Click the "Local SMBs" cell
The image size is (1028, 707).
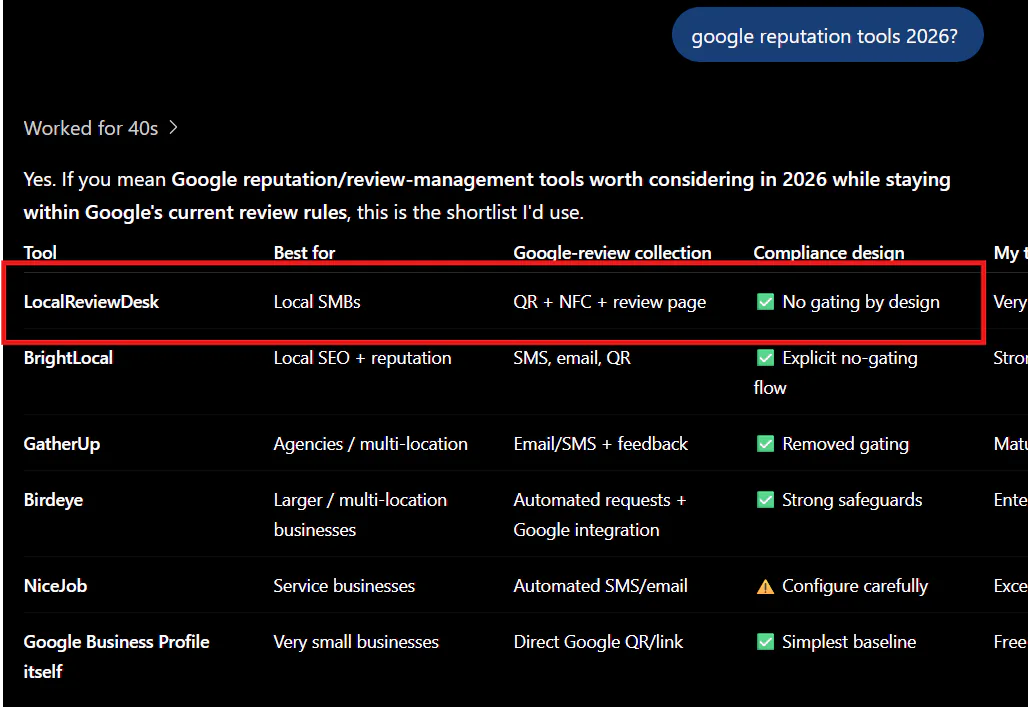click(x=317, y=302)
